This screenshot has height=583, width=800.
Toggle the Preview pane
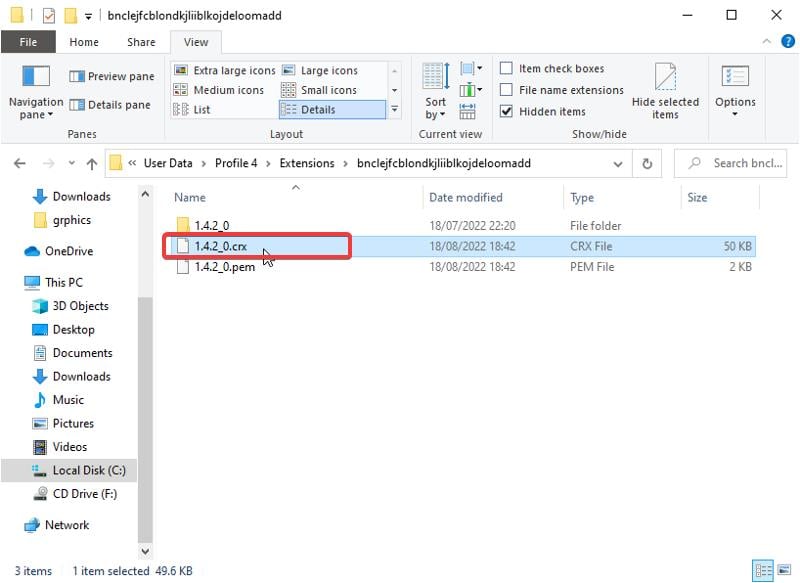pos(112,77)
